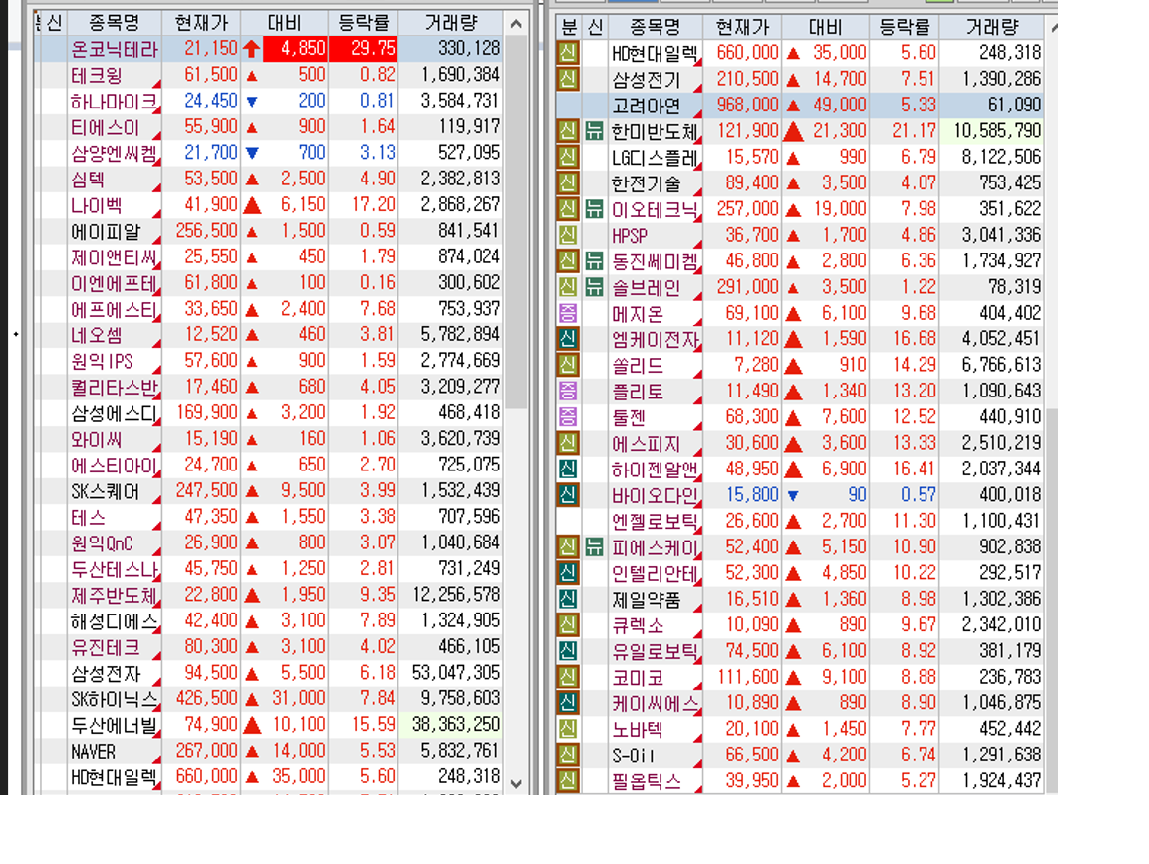Click the 신 badge next to 필옵틱스
The height and width of the screenshot is (864, 1149).
[x=568, y=781]
